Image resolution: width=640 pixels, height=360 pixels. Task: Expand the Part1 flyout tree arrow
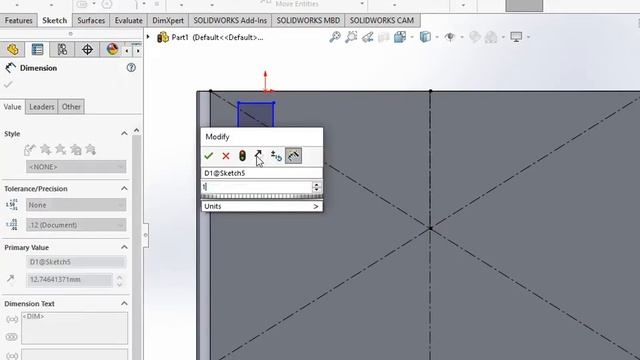tap(148, 37)
